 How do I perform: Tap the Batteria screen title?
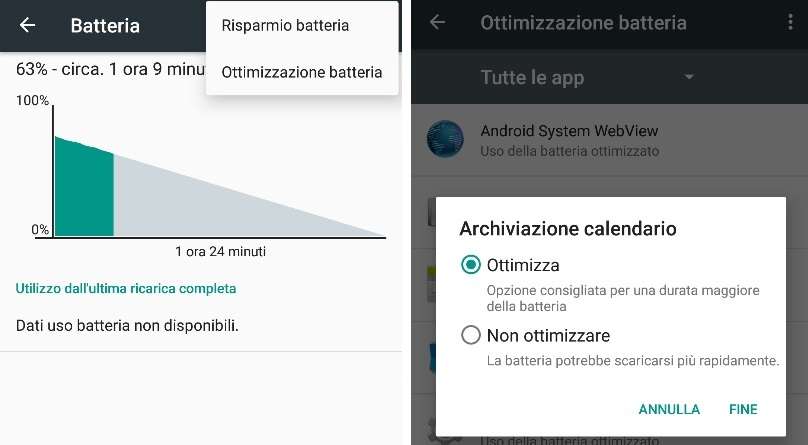coord(105,26)
